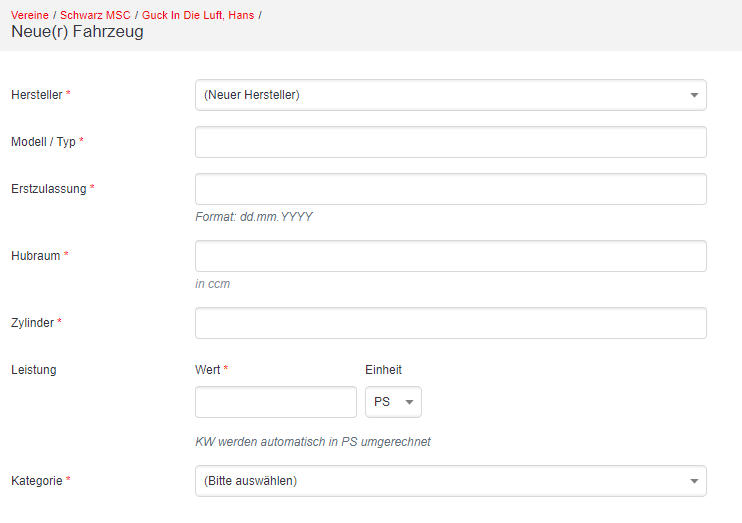Click the Zylinder input field
742x523 pixels.
(x=450, y=323)
